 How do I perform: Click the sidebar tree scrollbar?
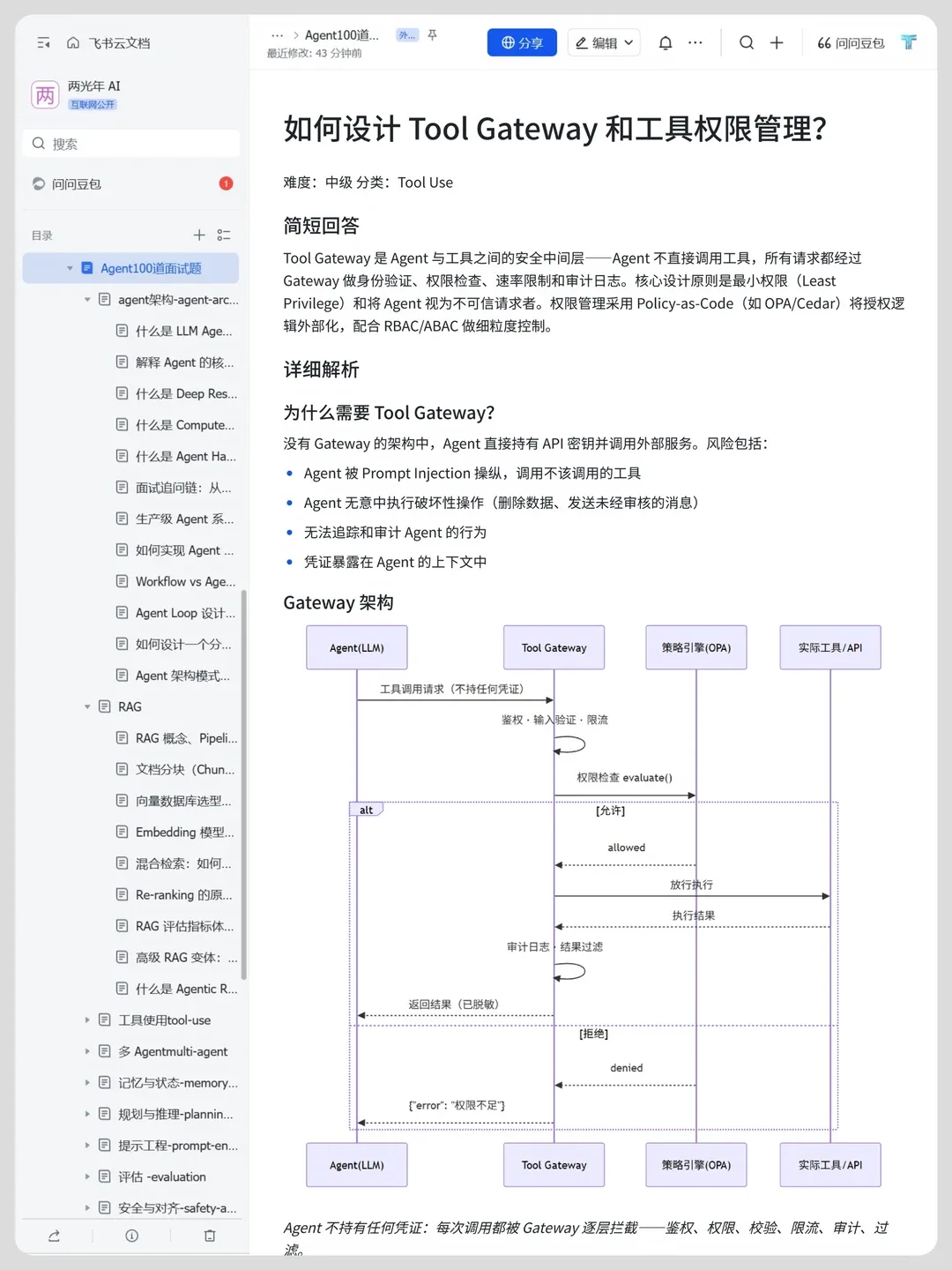click(x=243, y=784)
